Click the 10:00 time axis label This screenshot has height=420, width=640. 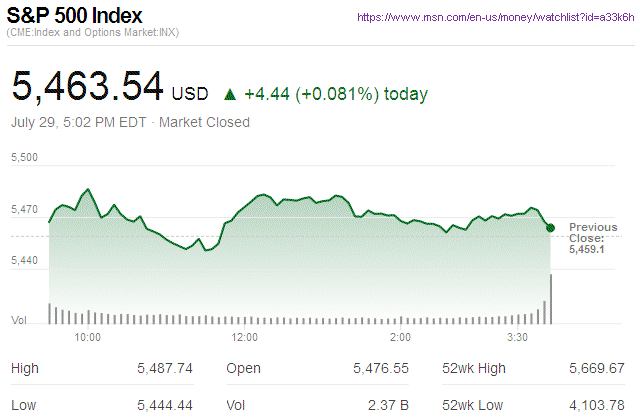88,337
